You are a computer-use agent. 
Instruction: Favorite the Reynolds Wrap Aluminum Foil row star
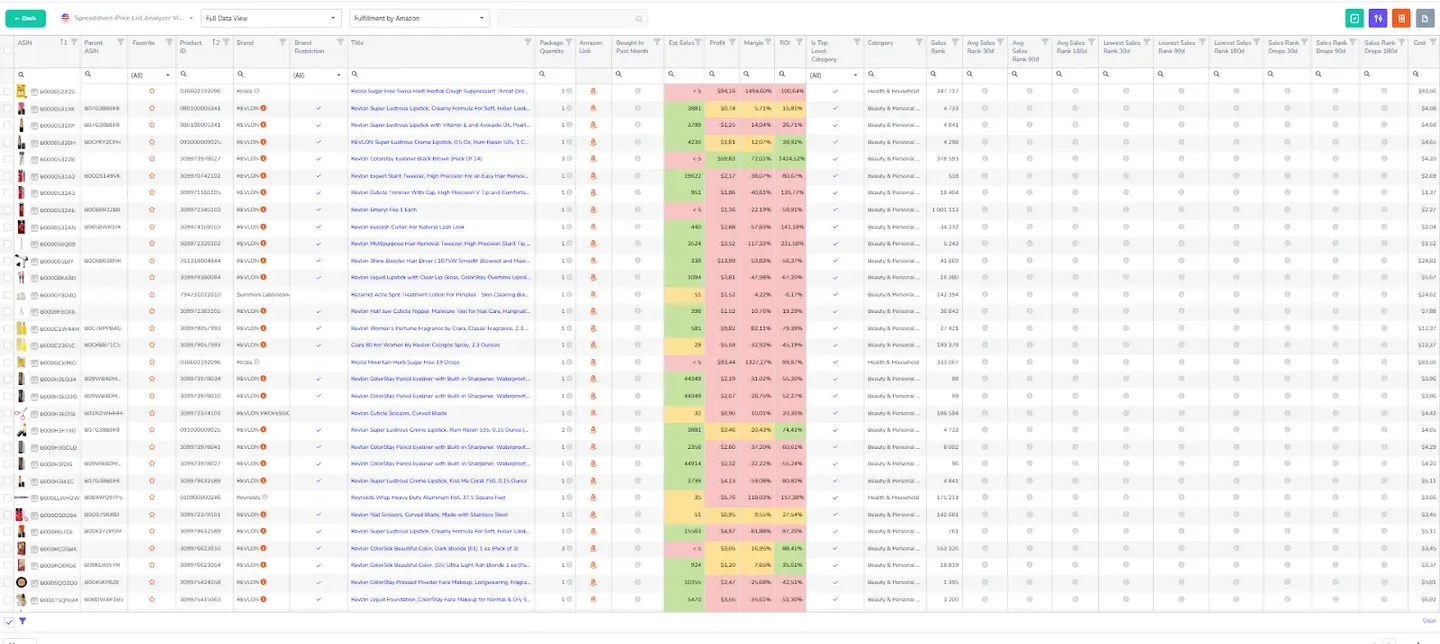[152, 497]
